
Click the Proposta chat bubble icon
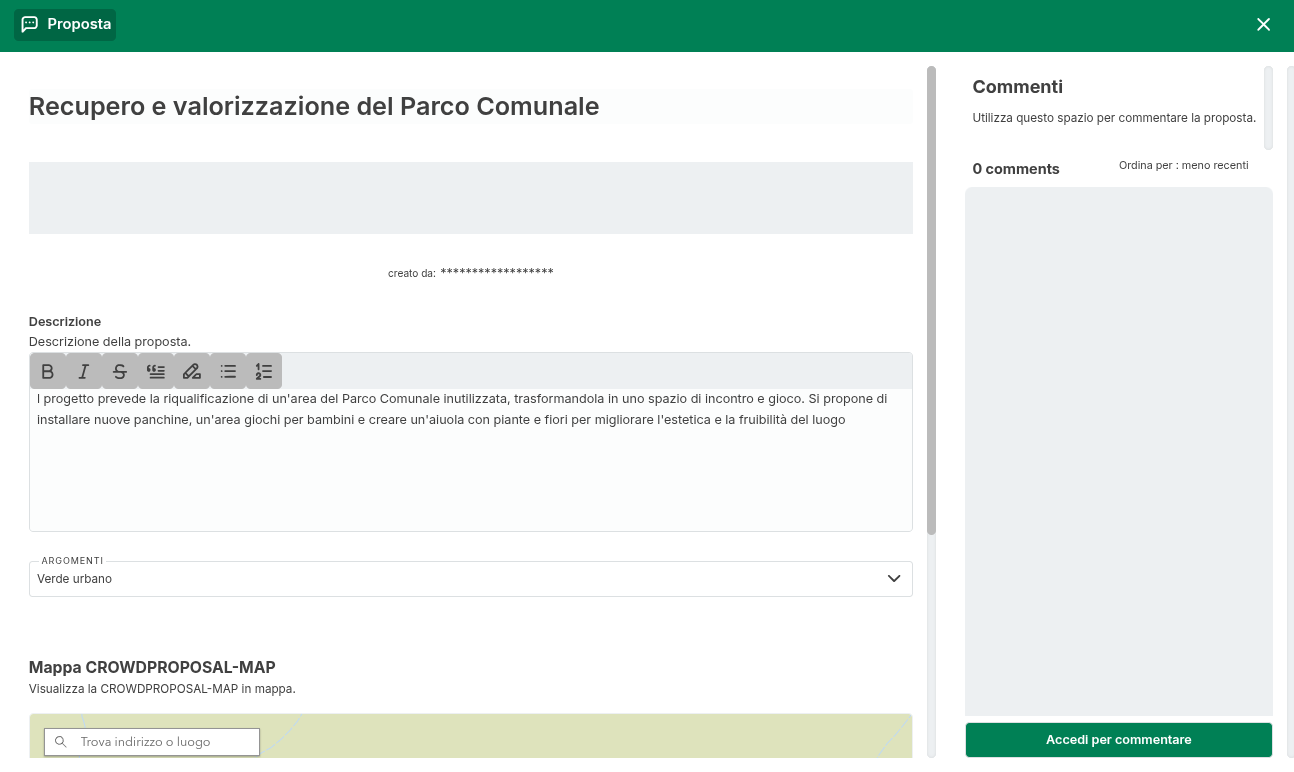30,24
